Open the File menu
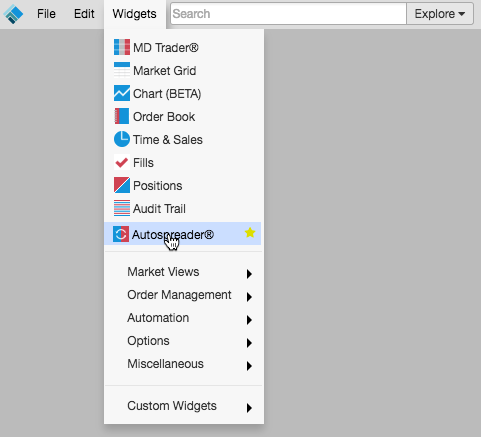The height and width of the screenshot is (437, 481). pos(46,14)
